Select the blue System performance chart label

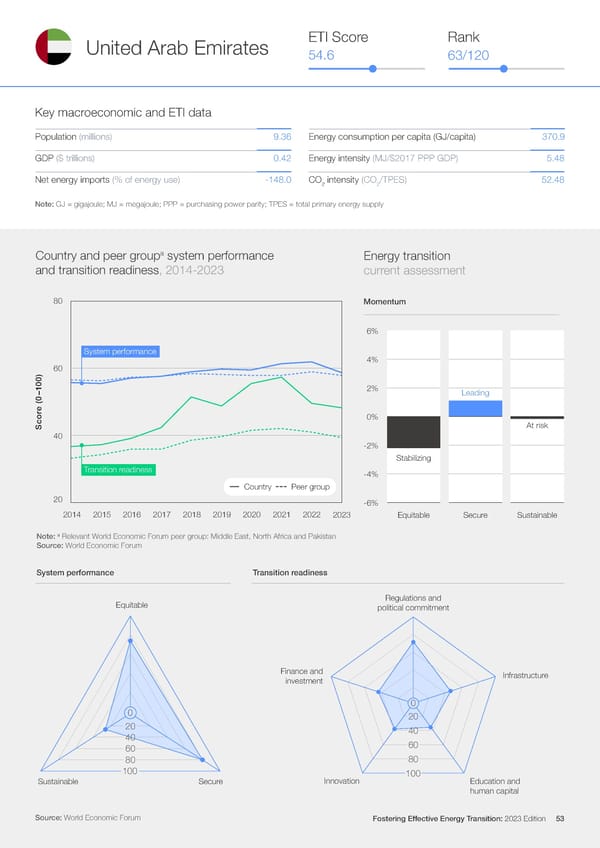click(120, 351)
